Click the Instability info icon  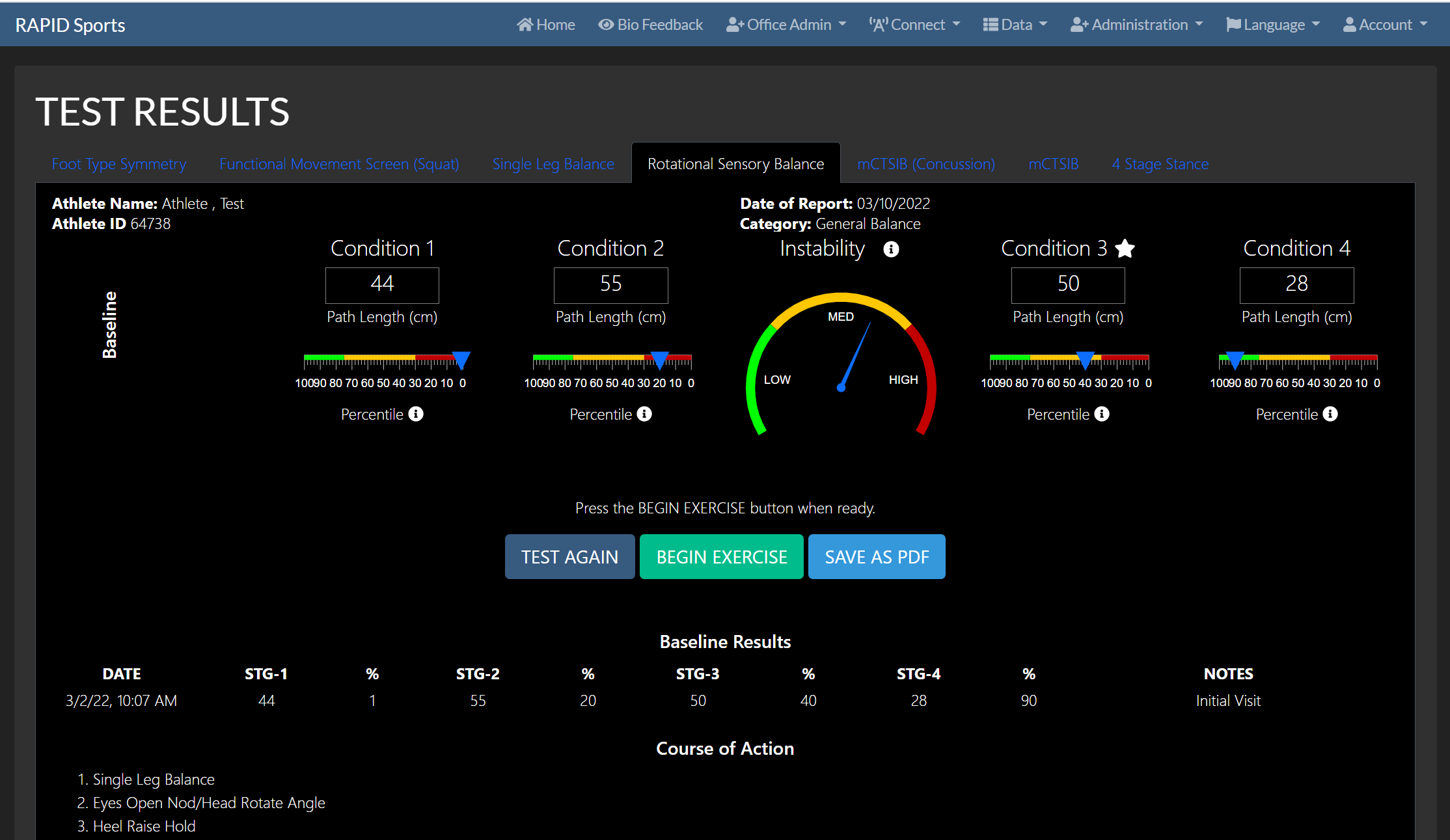click(891, 249)
